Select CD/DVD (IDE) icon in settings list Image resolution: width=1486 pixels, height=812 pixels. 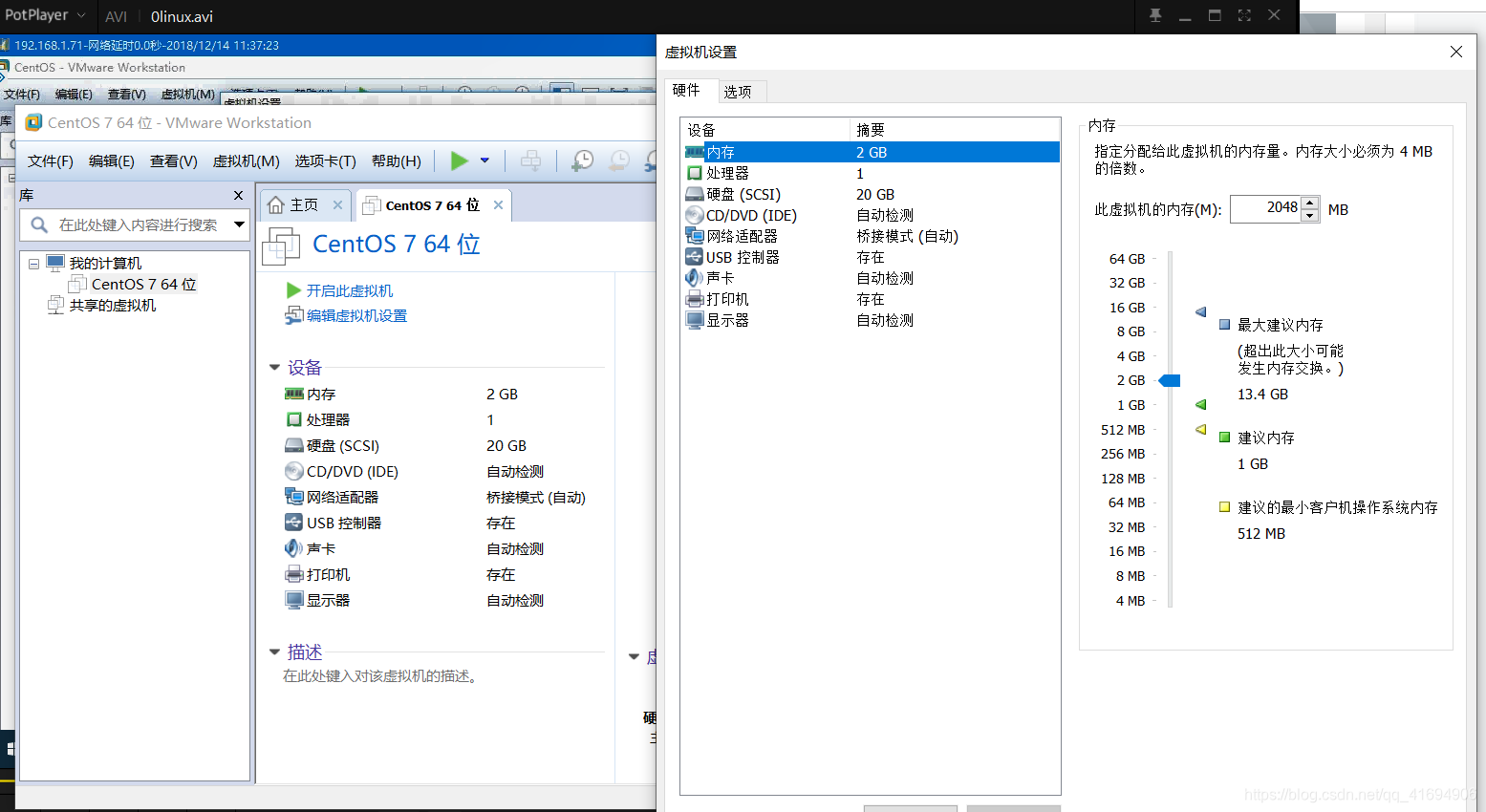[x=695, y=215]
